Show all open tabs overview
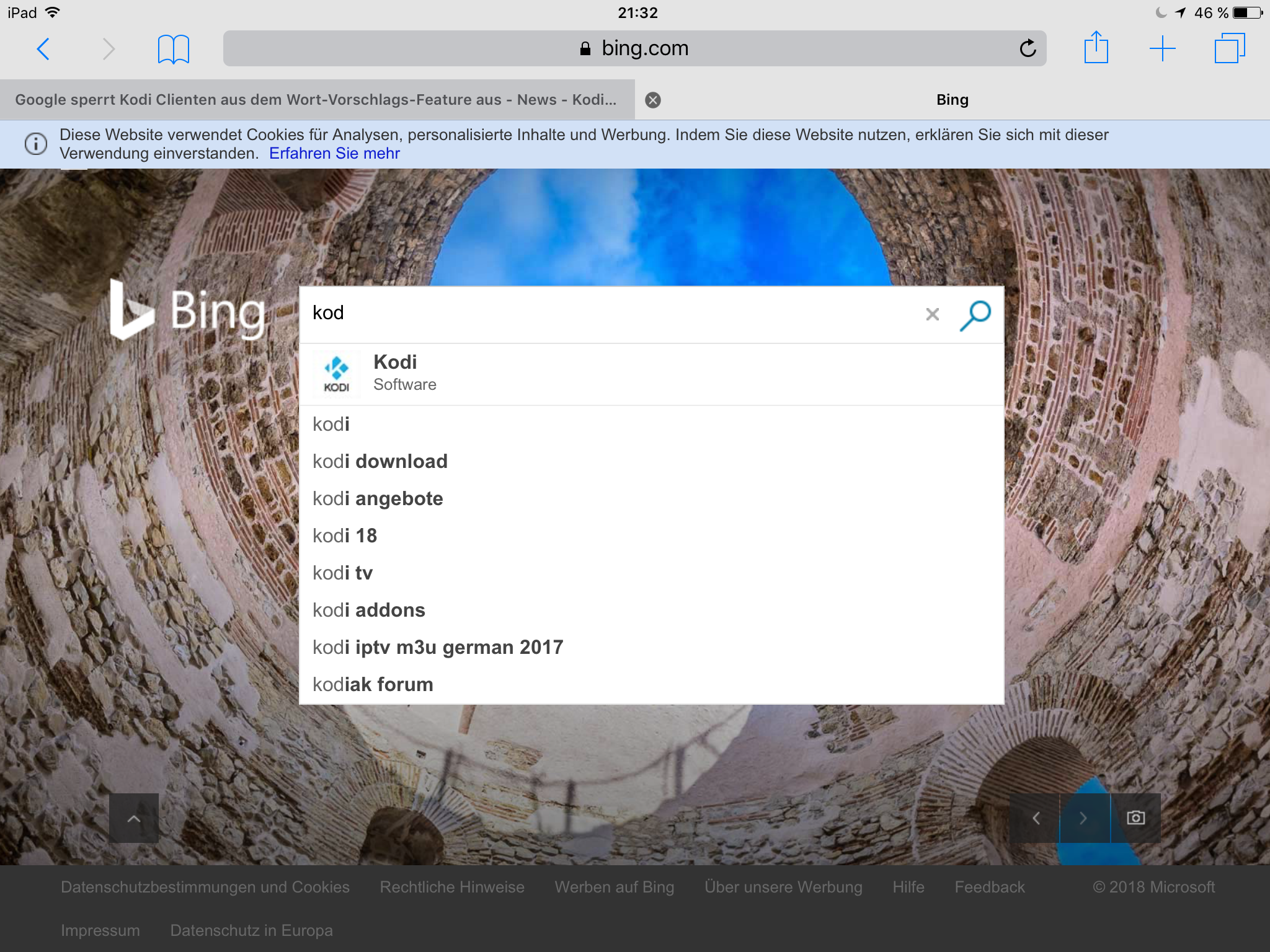This screenshot has width=1270, height=952. 1229,48
